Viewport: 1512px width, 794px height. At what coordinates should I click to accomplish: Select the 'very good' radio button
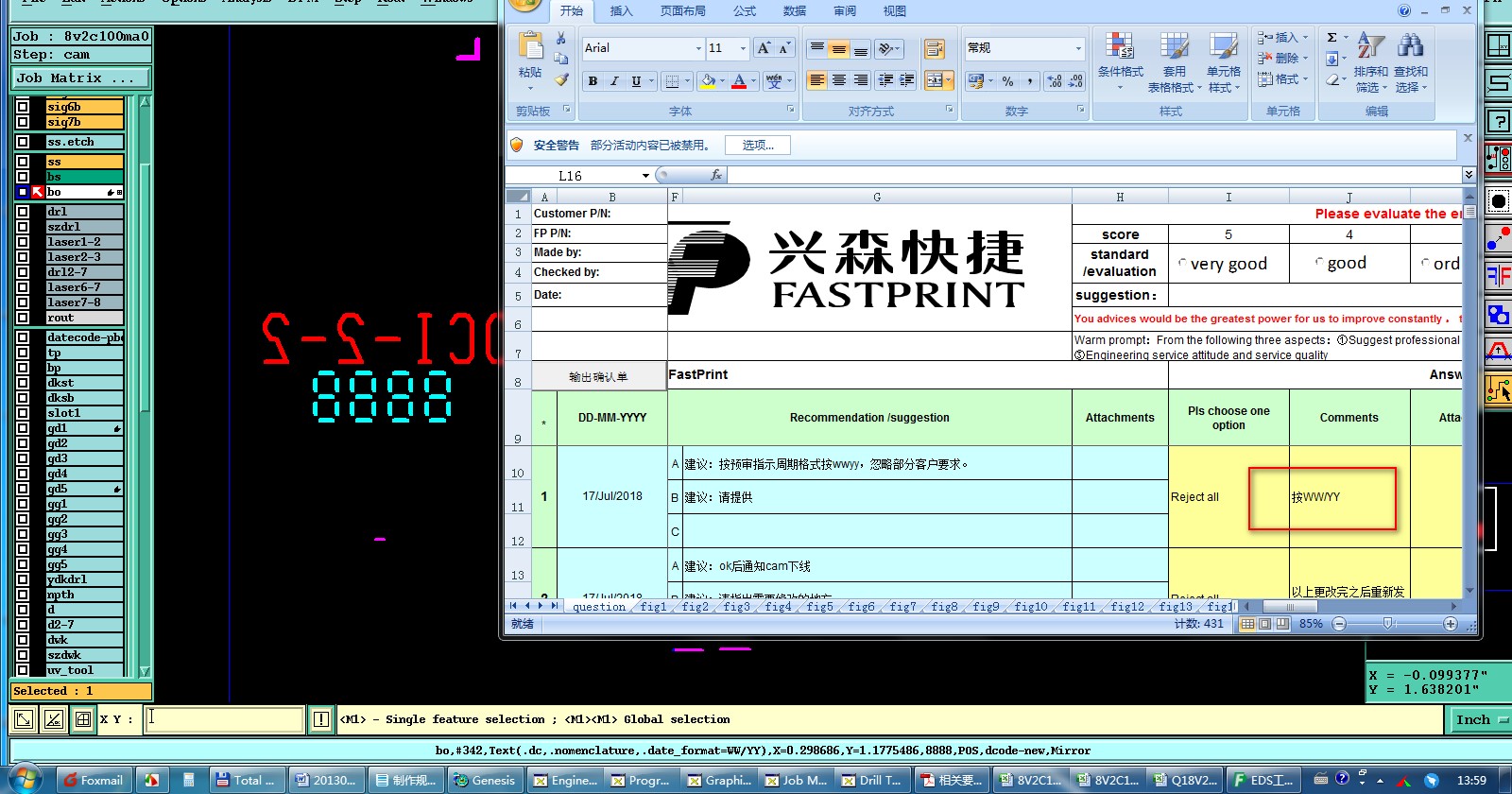click(1182, 264)
